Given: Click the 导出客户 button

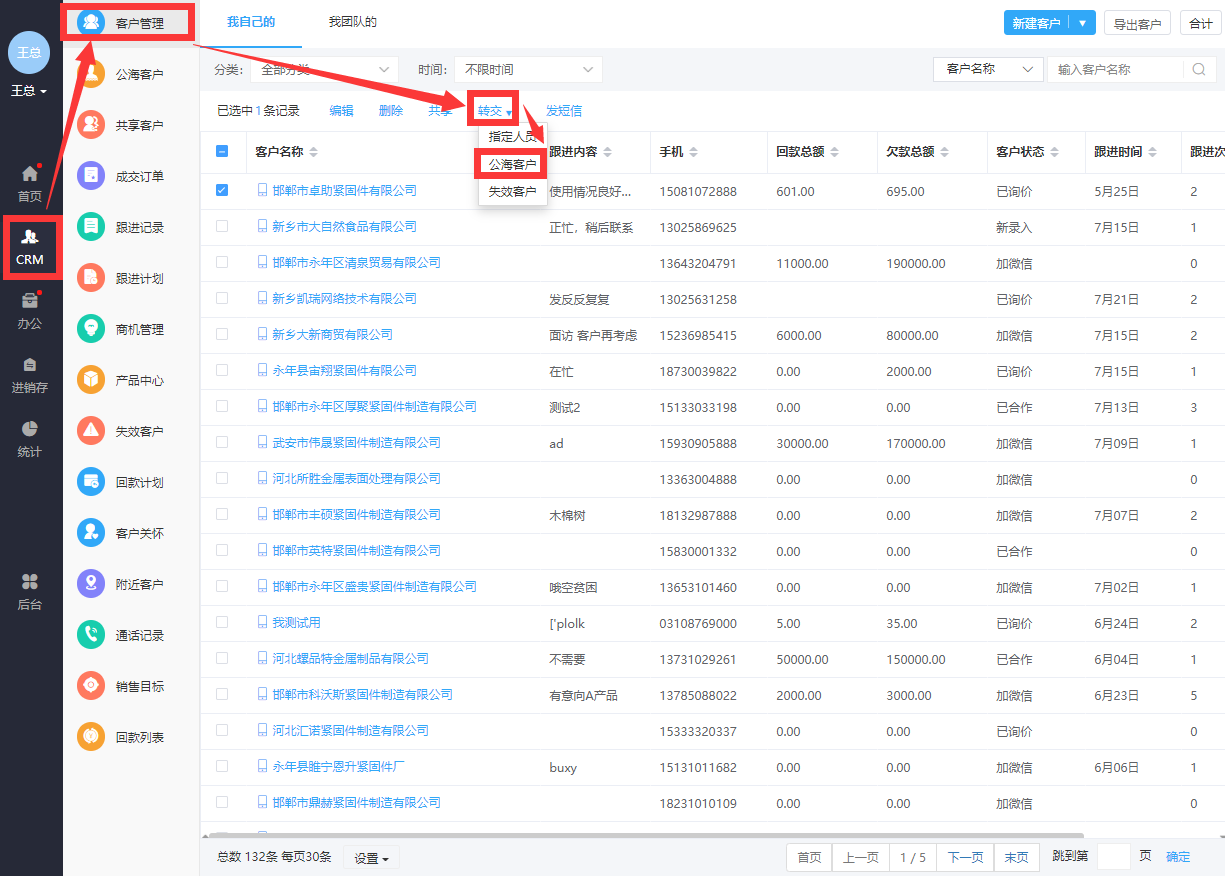Looking at the screenshot, I should 1138,24.
